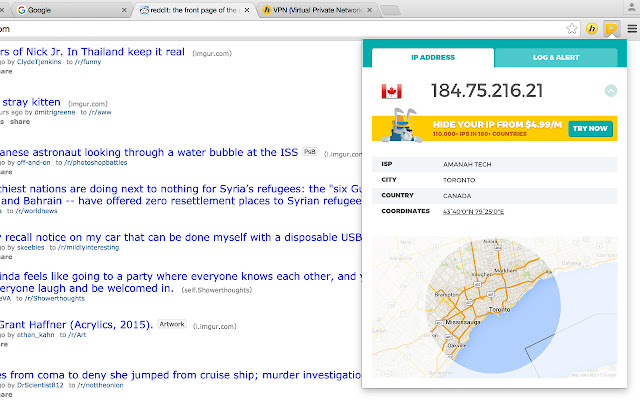Open the party shower thought post

click(x=180, y=282)
